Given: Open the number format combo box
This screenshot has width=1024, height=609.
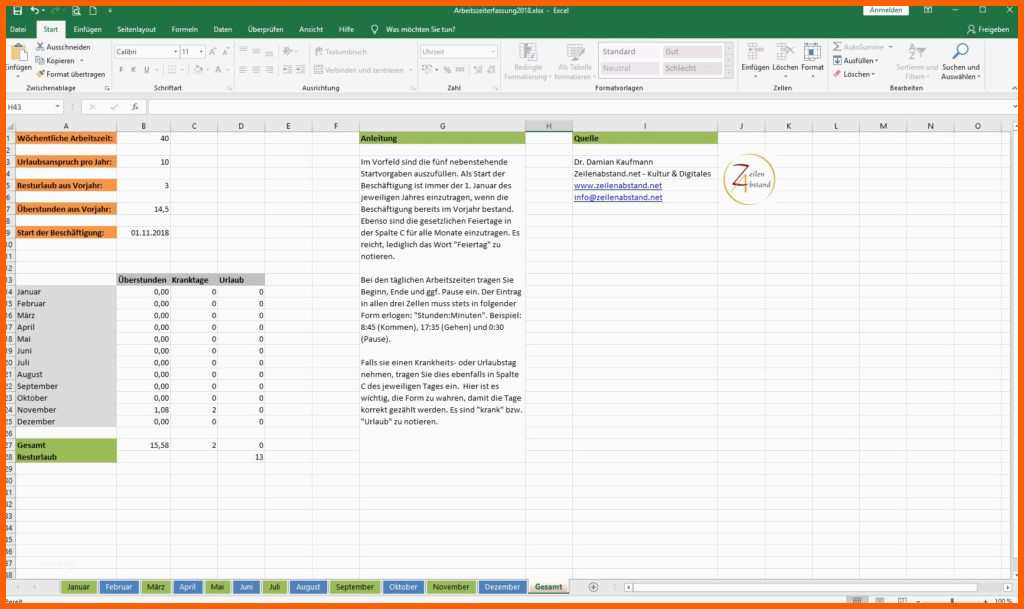Looking at the screenshot, I should point(458,52).
